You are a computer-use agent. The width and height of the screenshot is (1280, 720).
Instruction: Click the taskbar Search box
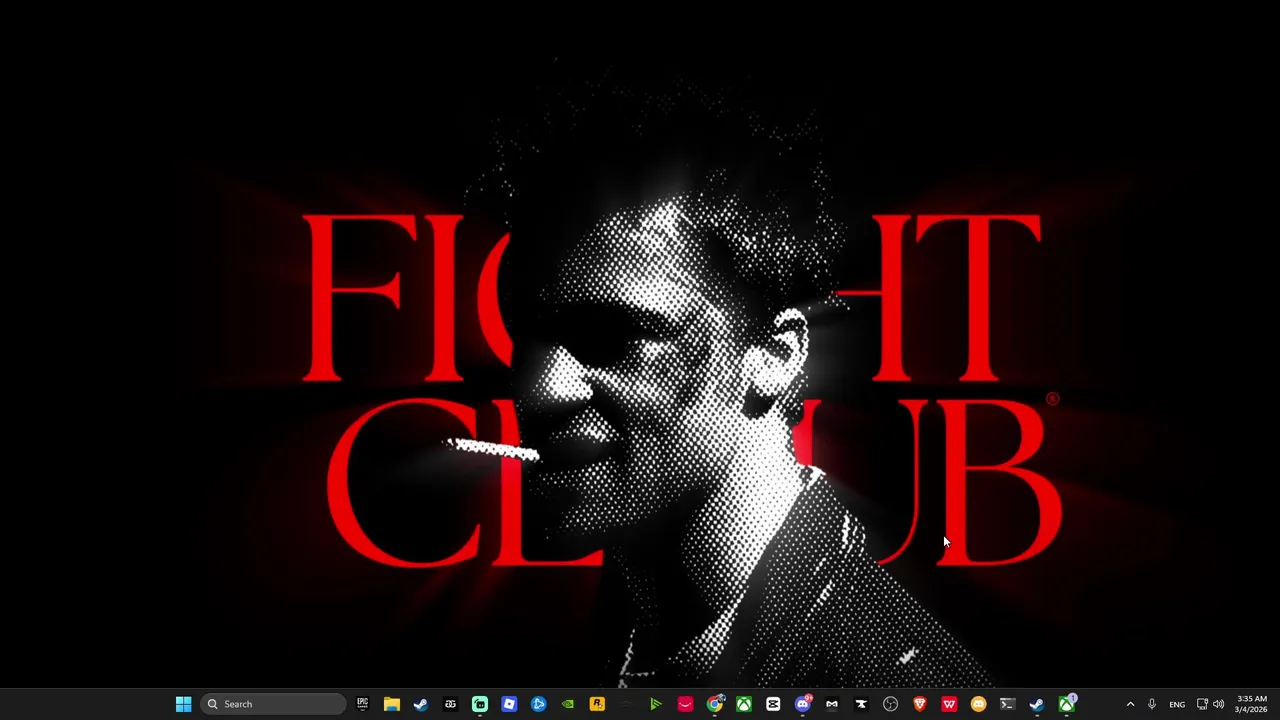pyautogui.click(x=274, y=704)
